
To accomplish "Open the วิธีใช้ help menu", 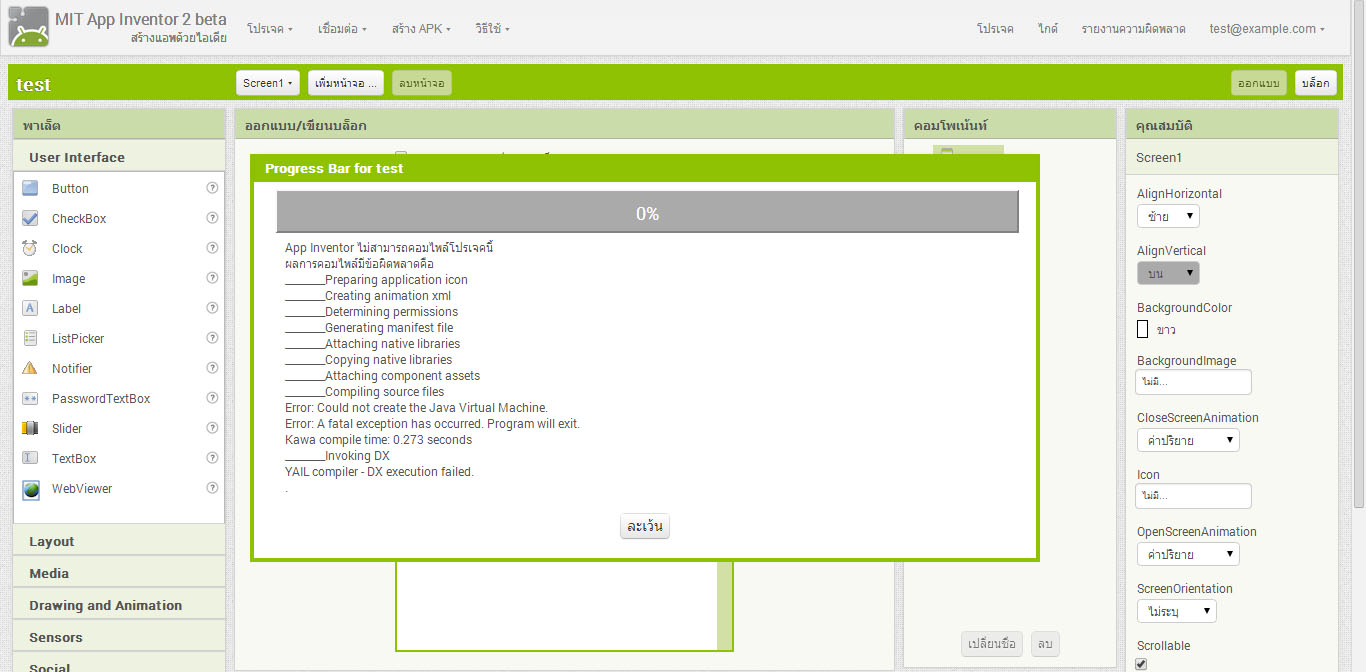I will point(493,29).
